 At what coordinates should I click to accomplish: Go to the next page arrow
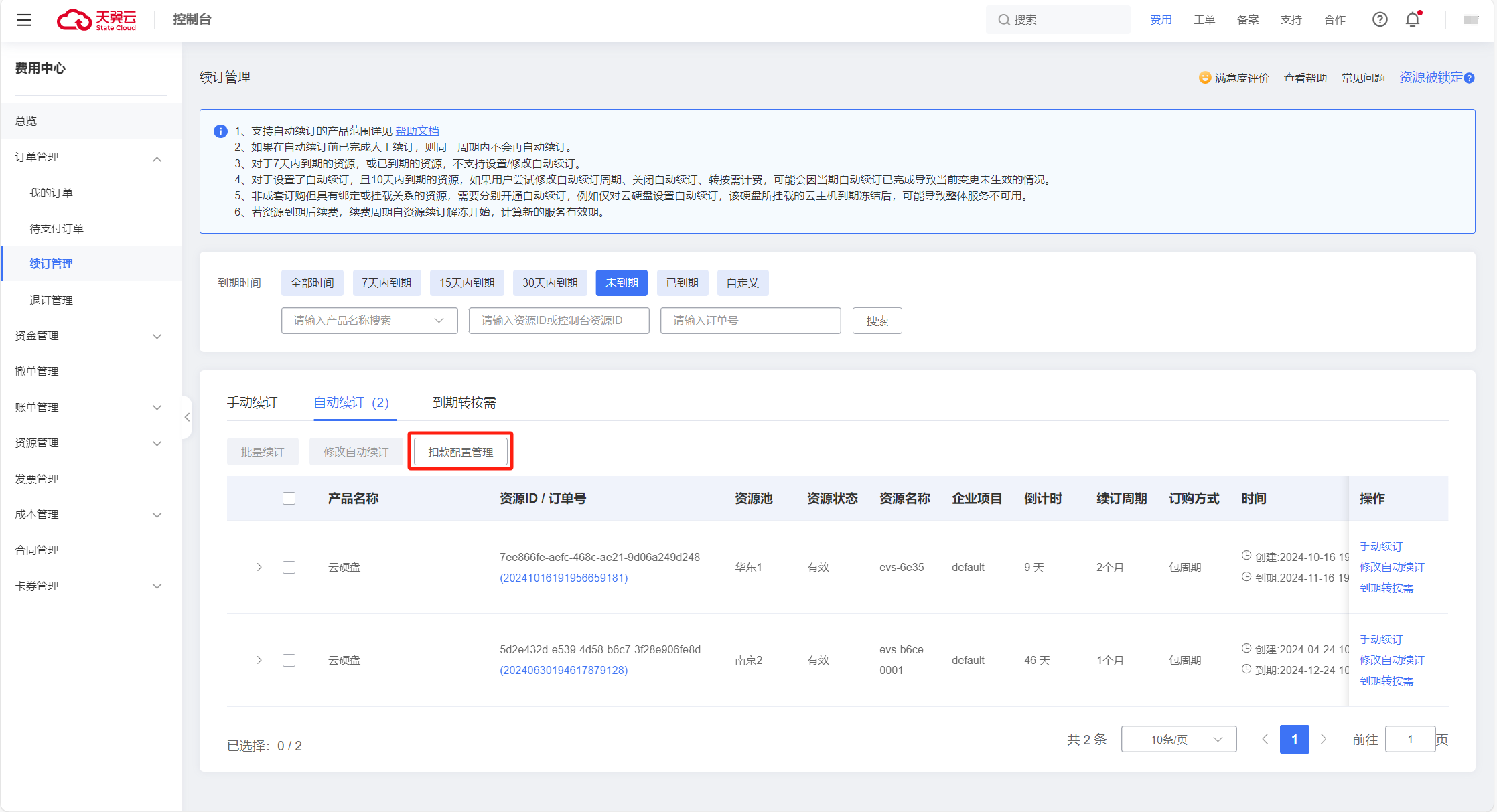(x=1324, y=739)
